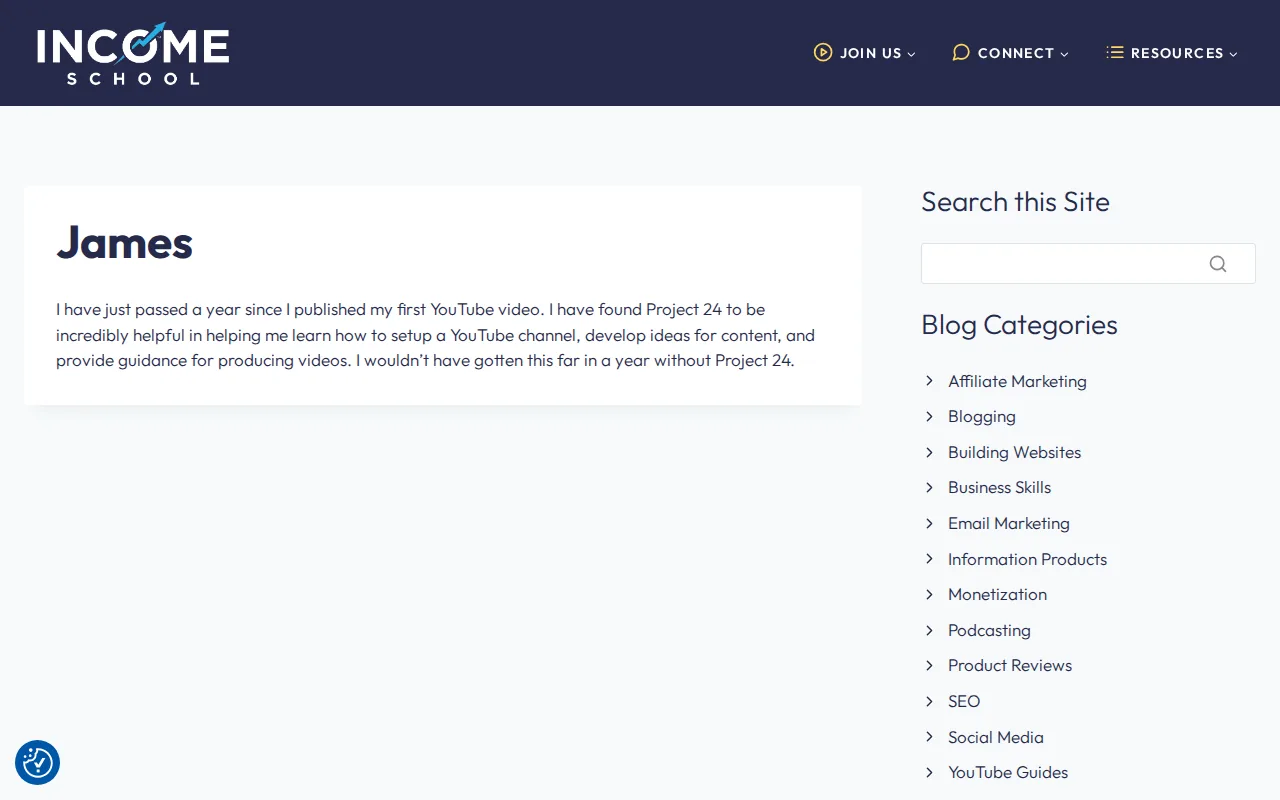Open the Building Websites category
1280x800 pixels.
click(x=1014, y=452)
